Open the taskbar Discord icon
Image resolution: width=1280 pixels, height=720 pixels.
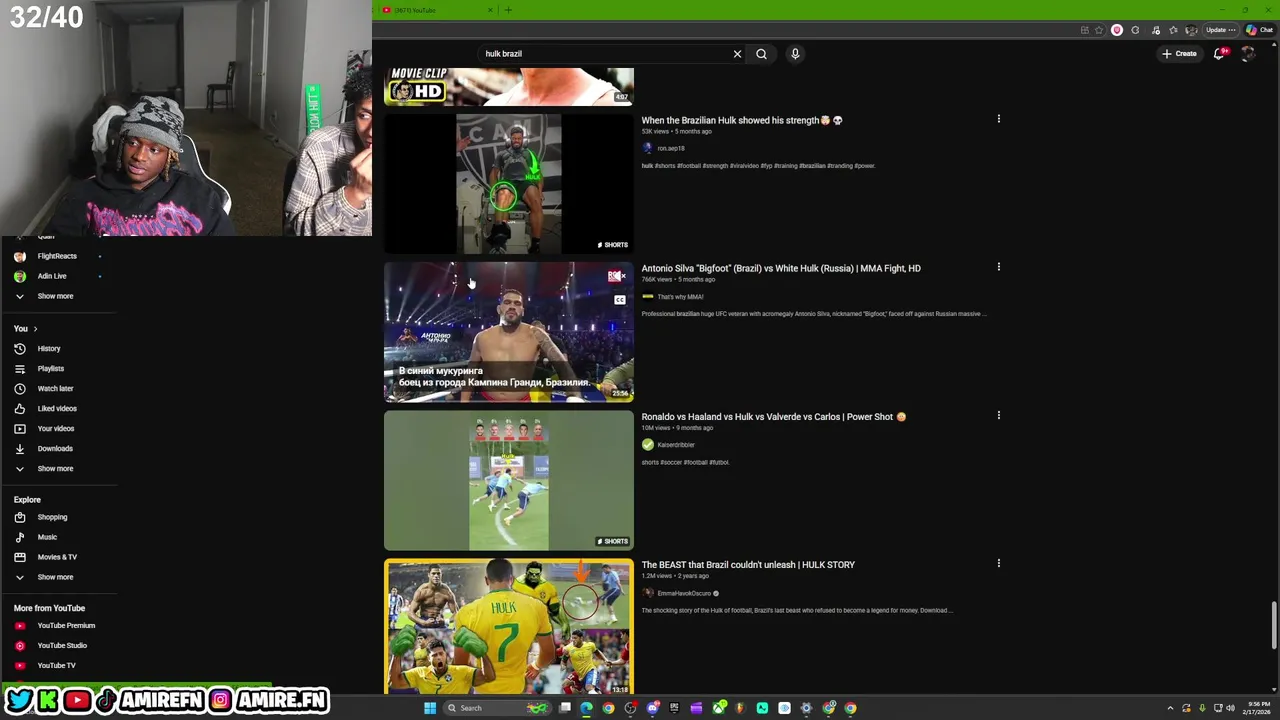(652, 708)
